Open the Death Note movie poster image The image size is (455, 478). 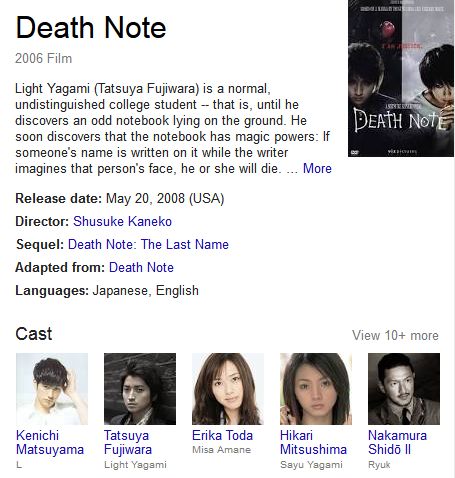pyautogui.click(x=401, y=78)
